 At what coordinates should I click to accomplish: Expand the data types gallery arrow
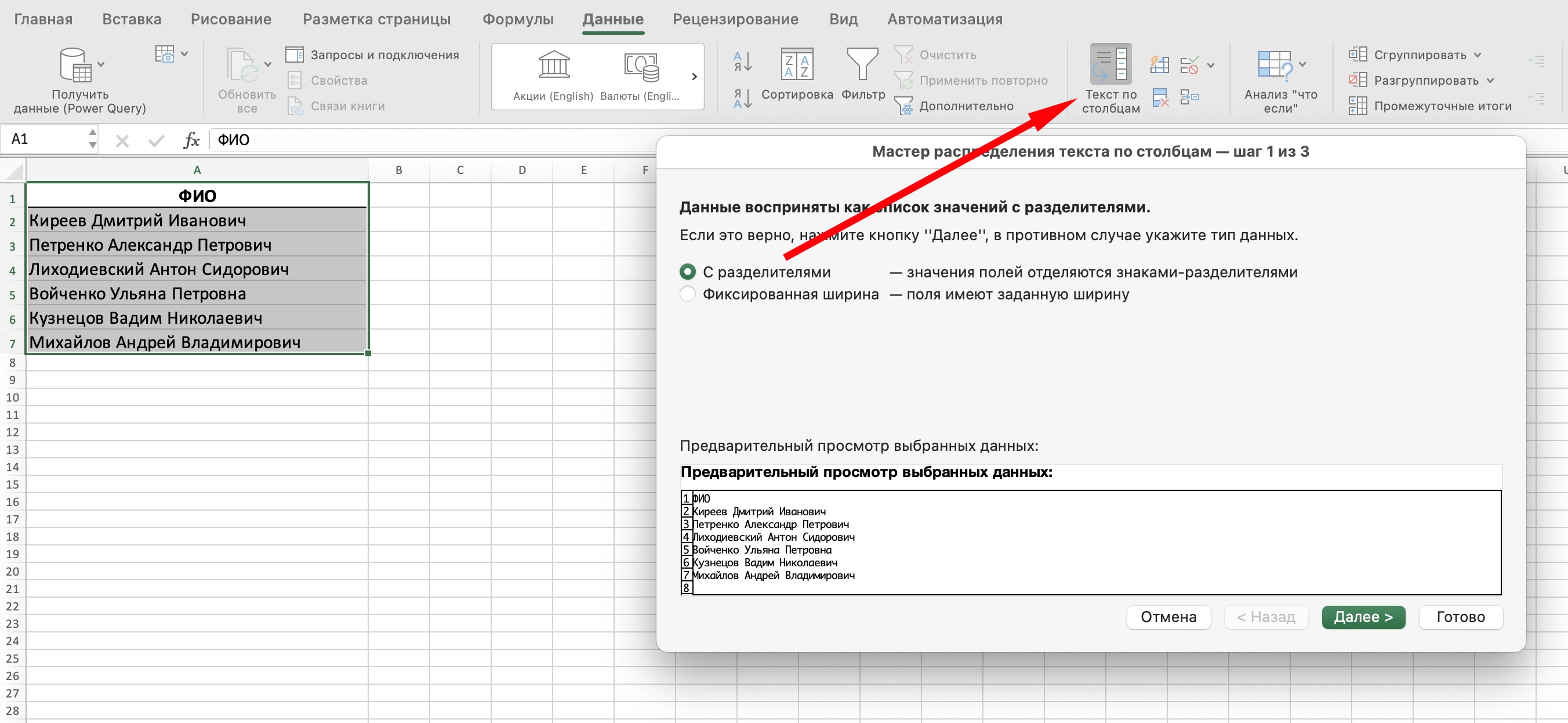(694, 77)
